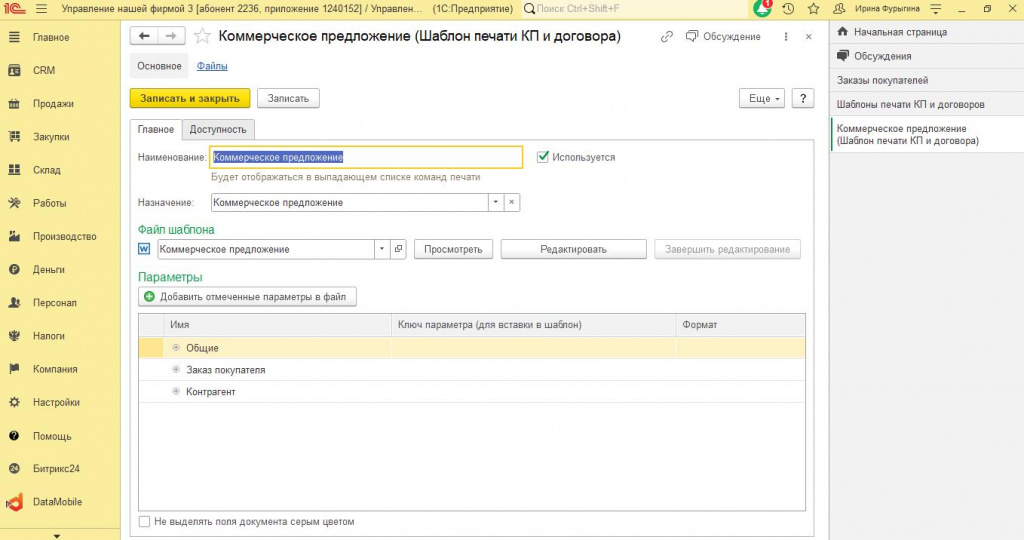Add form to favorites star
This screenshot has width=1024, height=540.
pyautogui.click(x=202, y=36)
